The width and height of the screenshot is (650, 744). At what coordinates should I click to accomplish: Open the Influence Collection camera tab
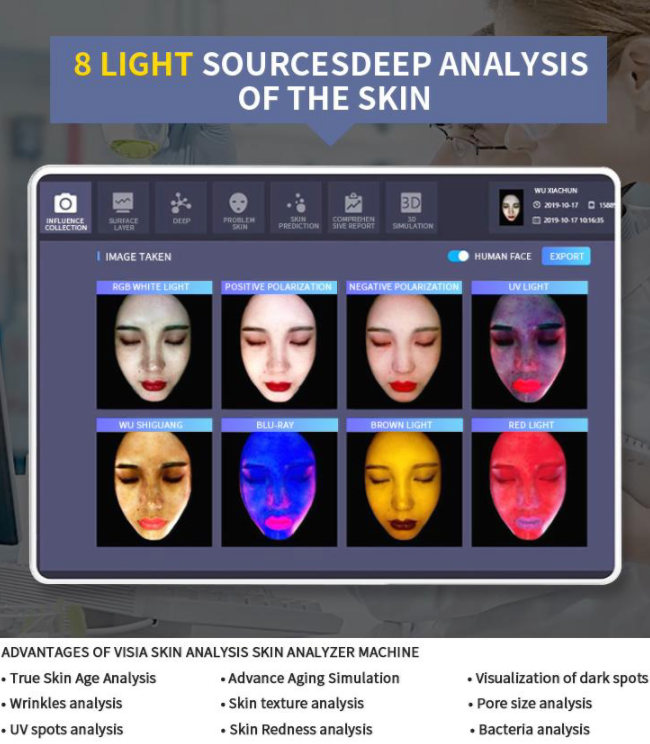(x=65, y=208)
